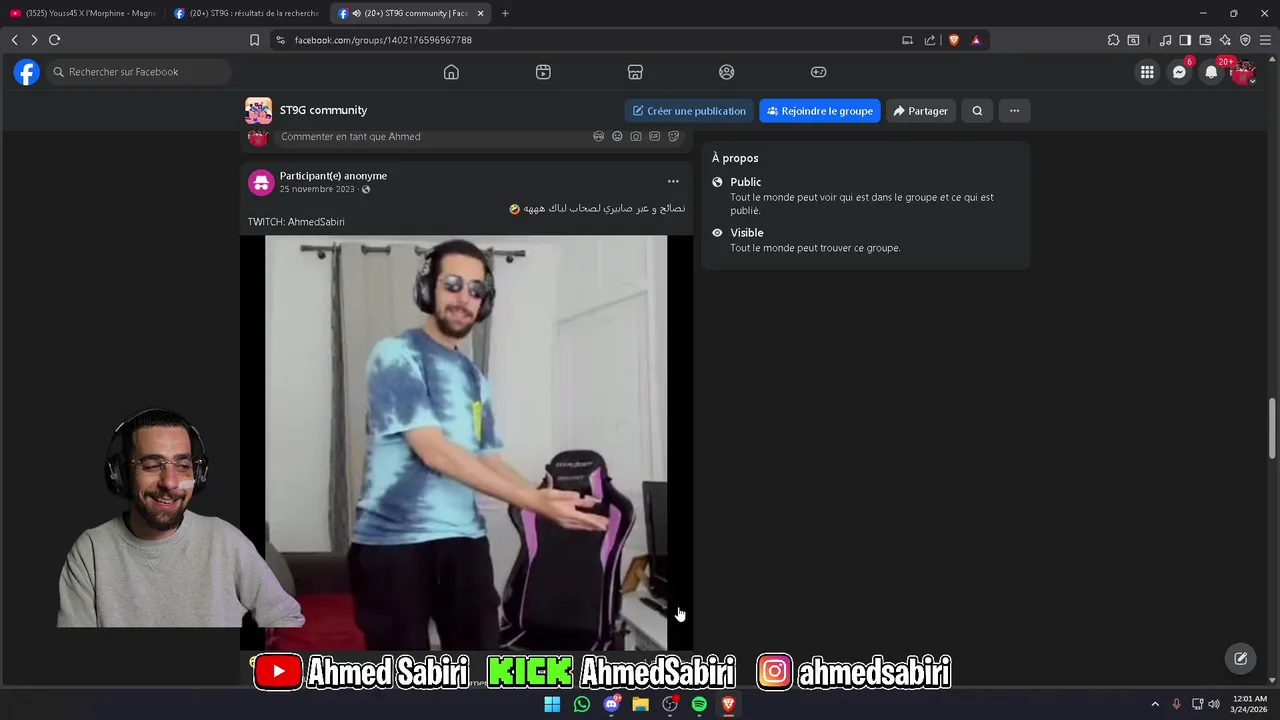Click the ST9G group avatar thumbnail
The height and width of the screenshot is (720, 1280).
(x=258, y=110)
